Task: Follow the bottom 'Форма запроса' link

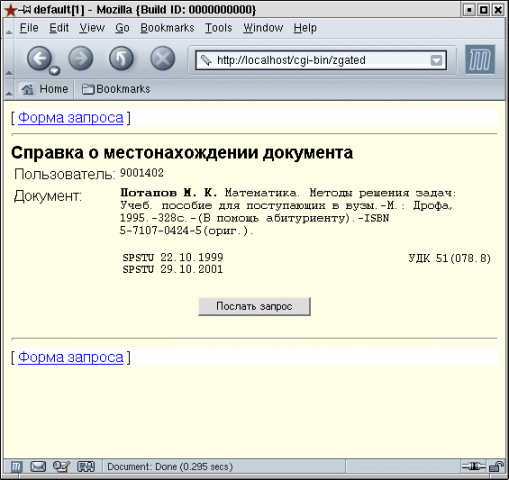Action: 71,357
